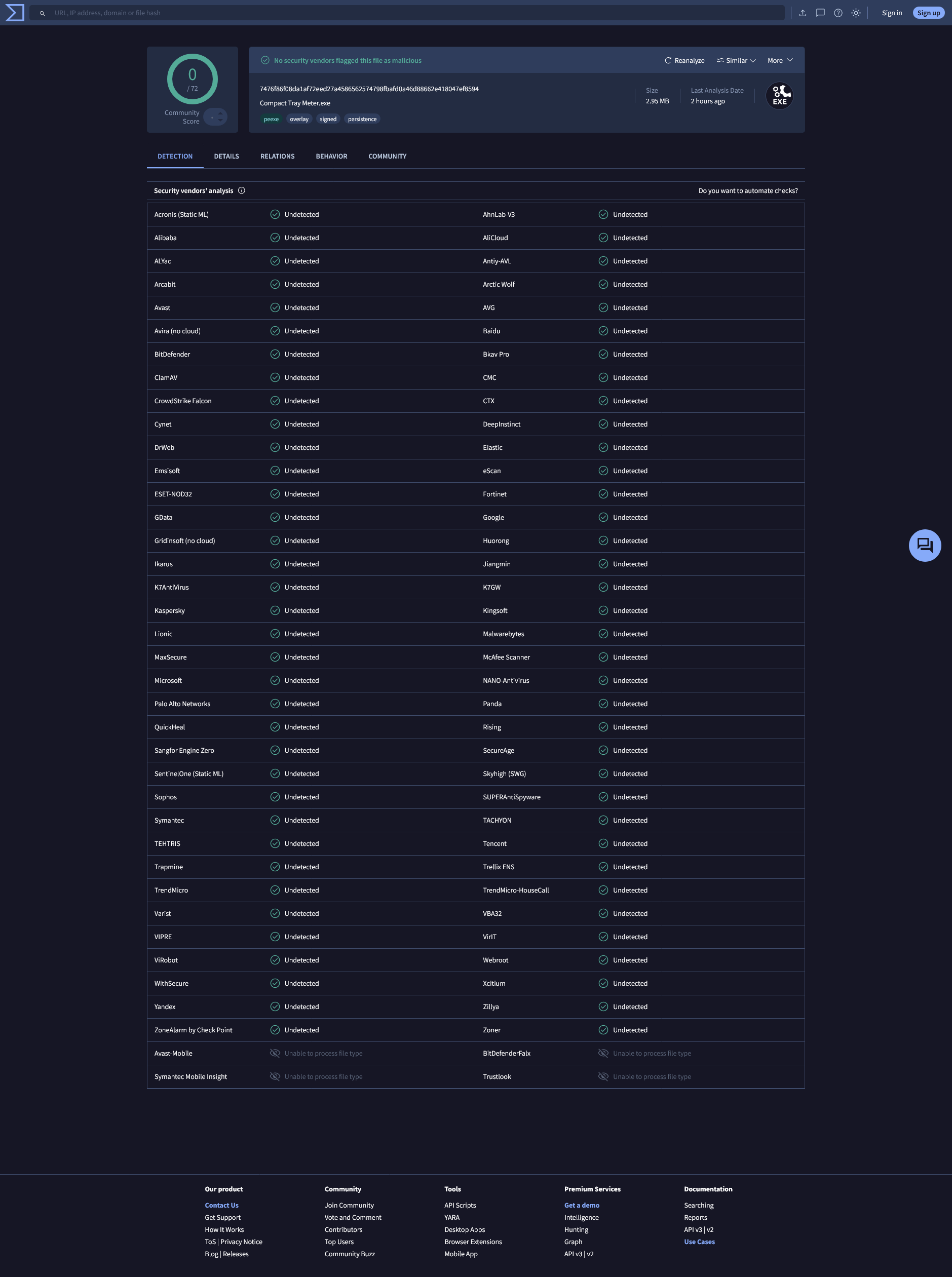Open the API Scripts footer link
Image resolution: width=952 pixels, height=1277 pixels.
click(460, 1206)
